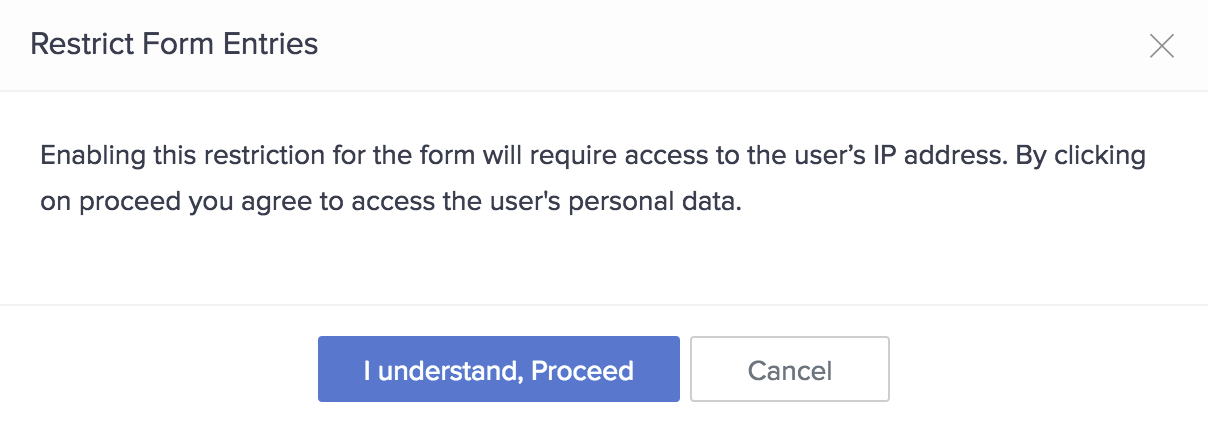Close the Restrict Form Entries dialog
Viewport: 1208px width, 430px height.
pos(1161,46)
